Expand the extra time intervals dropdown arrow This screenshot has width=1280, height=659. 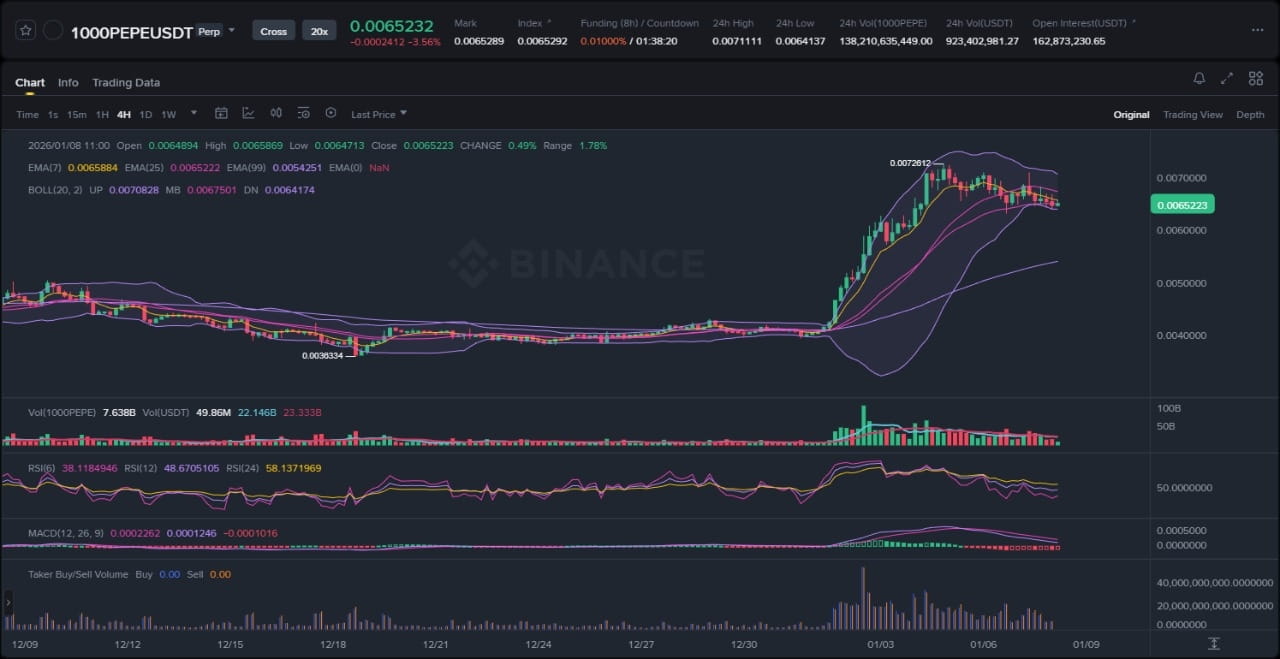[194, 113]
